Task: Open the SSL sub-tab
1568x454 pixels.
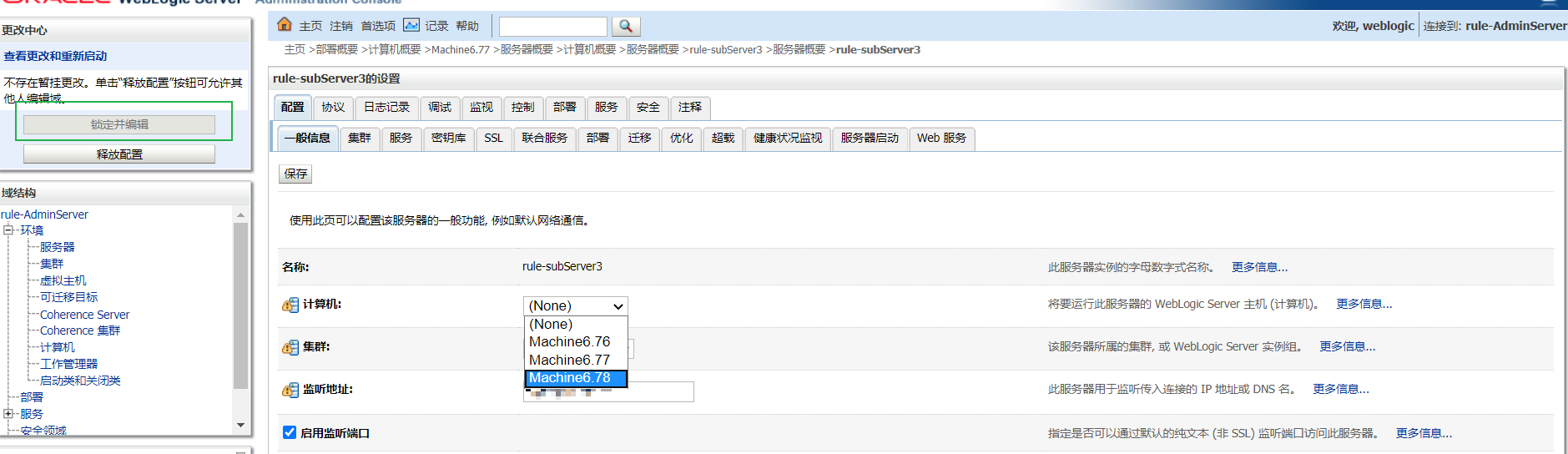Action: point(494,138)
